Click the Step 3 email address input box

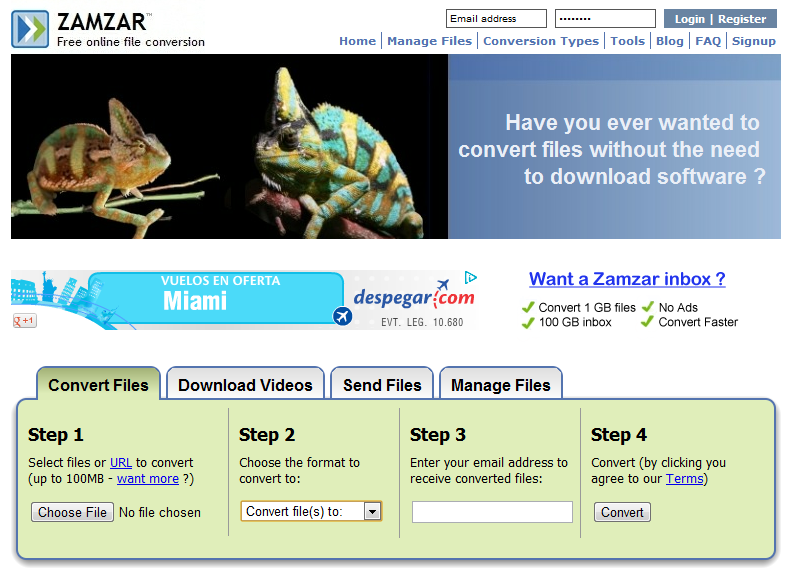[492, 512]
